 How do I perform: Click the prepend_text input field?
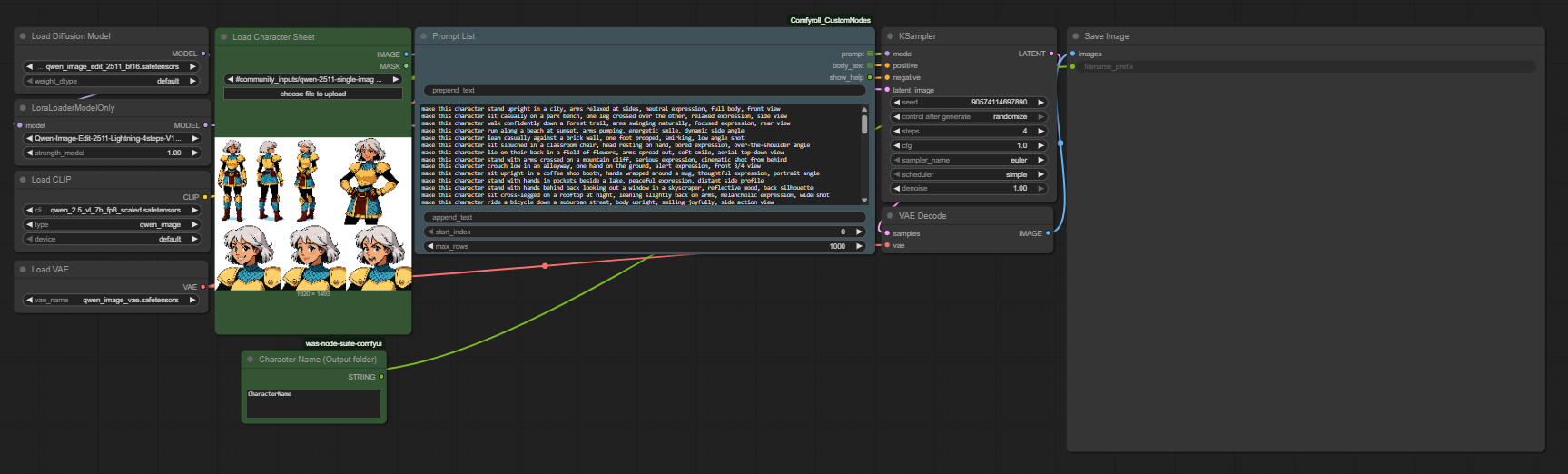coord(645,90)
